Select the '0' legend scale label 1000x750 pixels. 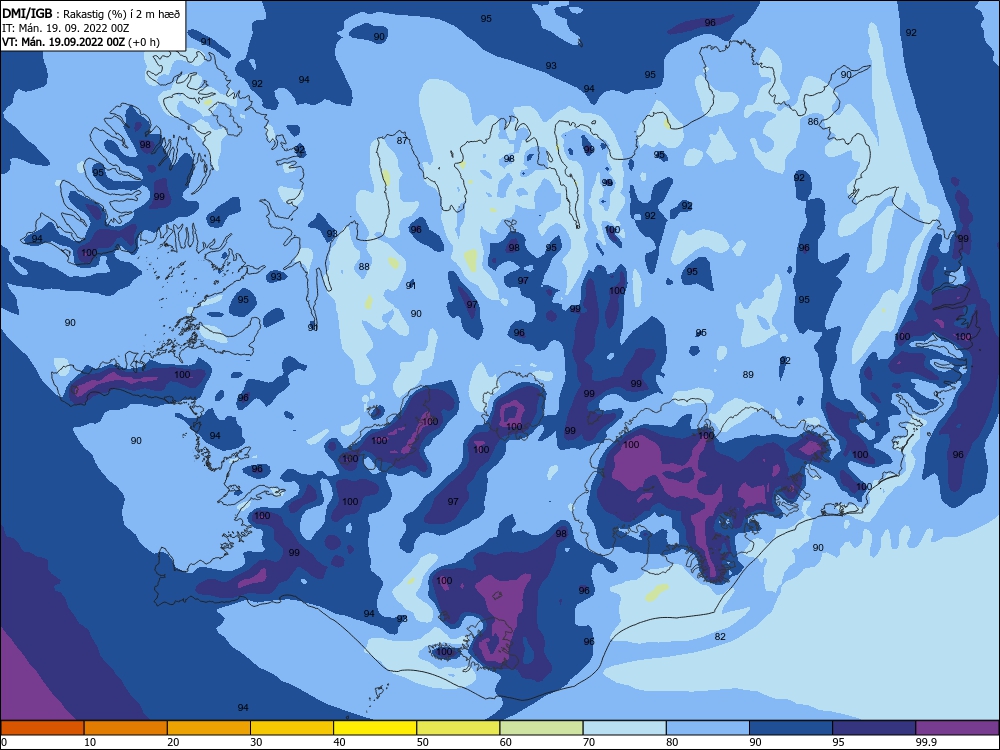pyautogui.click(x=4, y=742)
